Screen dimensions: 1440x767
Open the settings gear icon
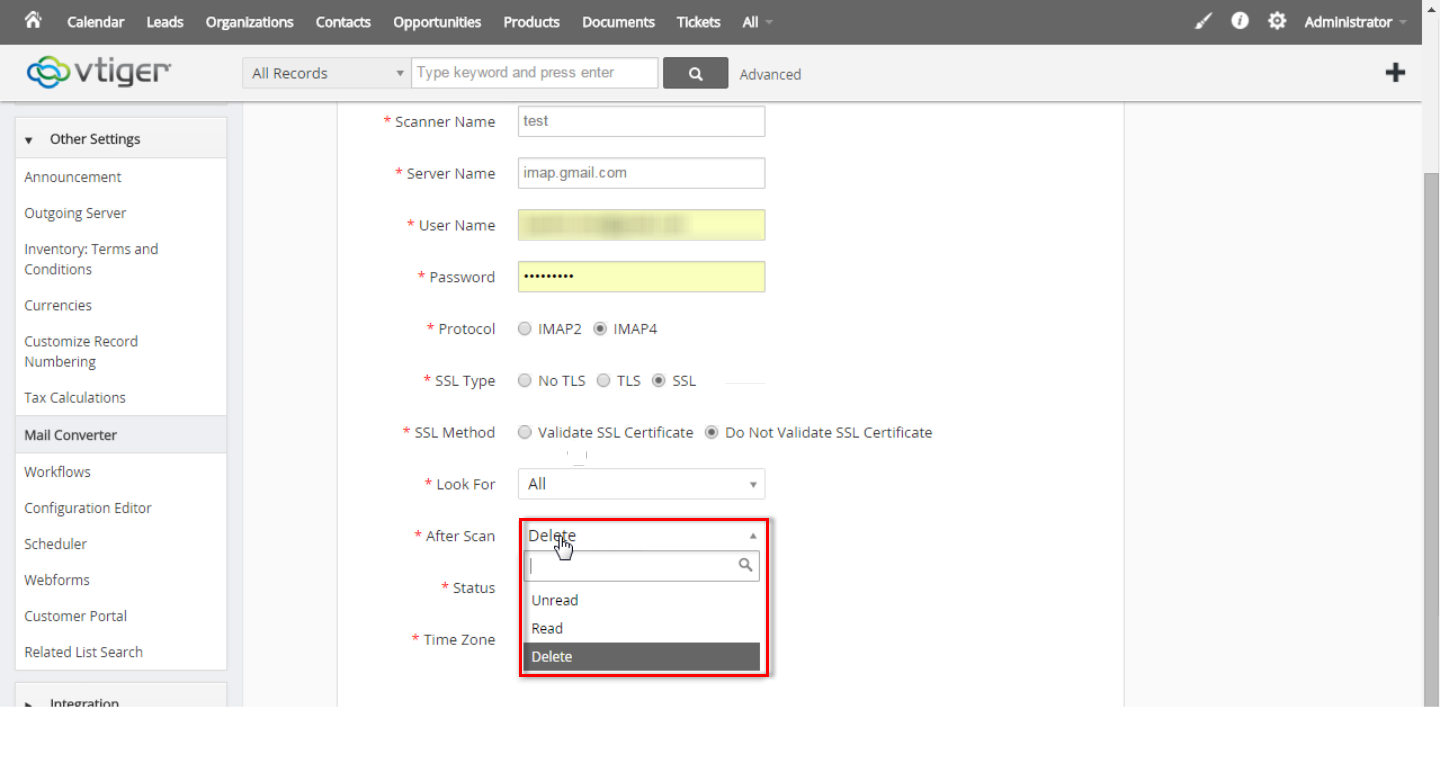[x=1277, y=21]
